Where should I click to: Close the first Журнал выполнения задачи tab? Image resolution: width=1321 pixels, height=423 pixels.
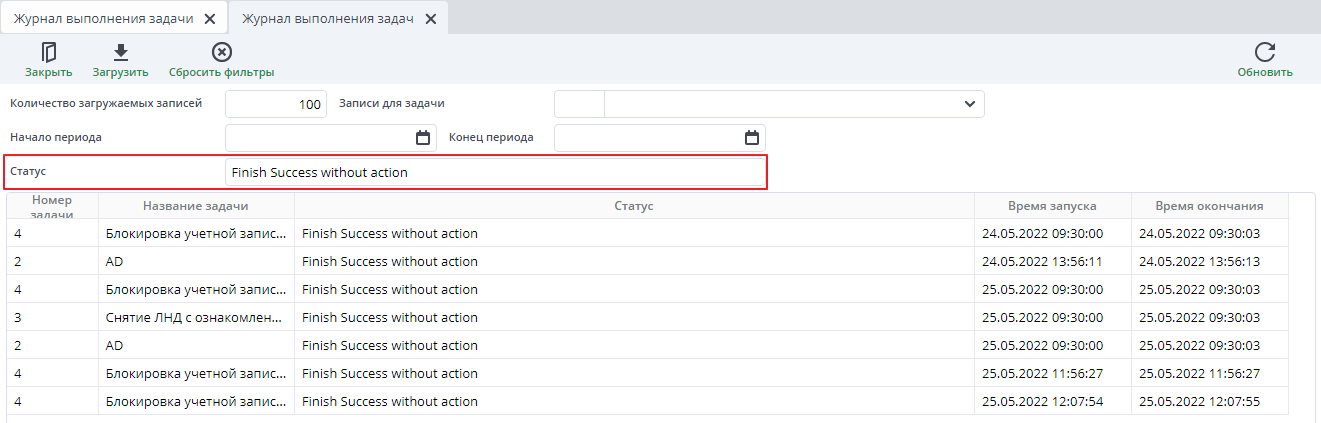pos(209,18)
